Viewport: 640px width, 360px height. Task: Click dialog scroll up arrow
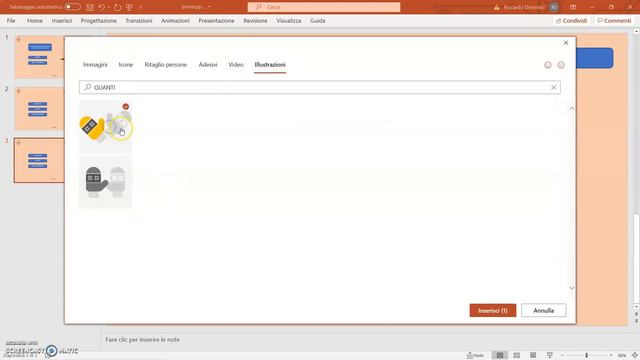pyautogui.click(x=572, y=108)
